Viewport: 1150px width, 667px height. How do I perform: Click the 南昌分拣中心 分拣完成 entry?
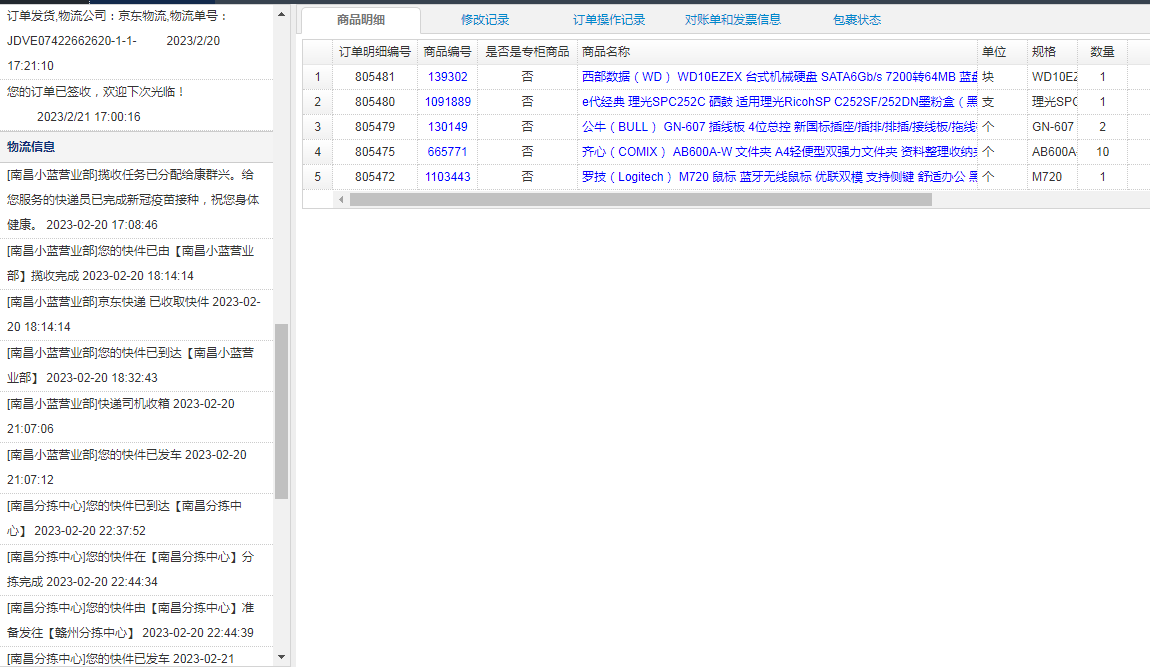coord(136,569)
